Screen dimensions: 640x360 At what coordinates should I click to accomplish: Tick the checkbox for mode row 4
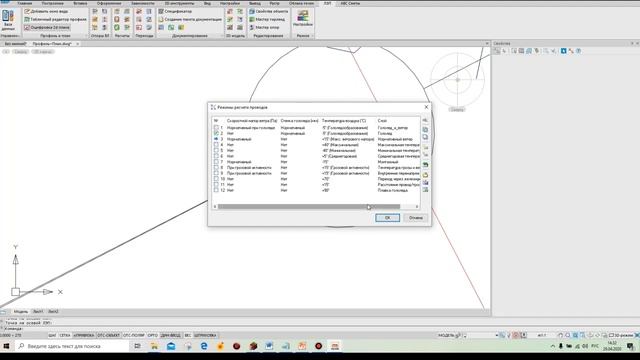(216, 145)
